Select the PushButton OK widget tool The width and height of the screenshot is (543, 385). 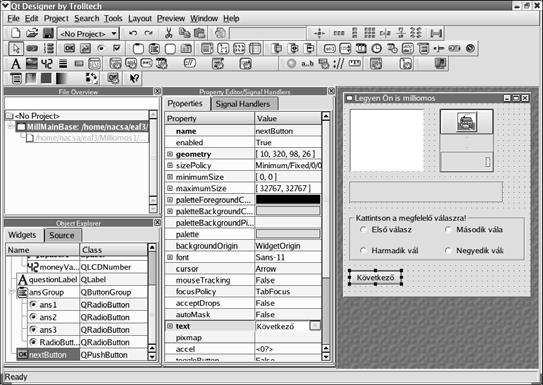[69, 48]
